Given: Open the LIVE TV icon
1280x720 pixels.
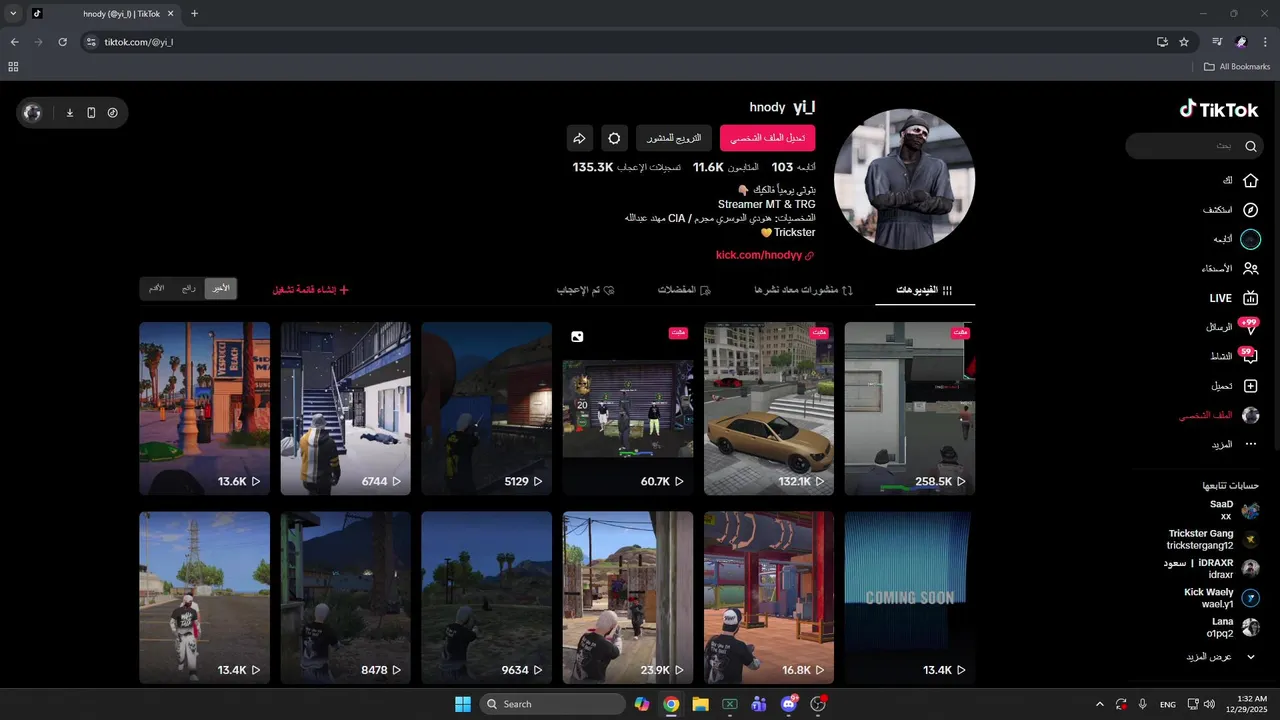Looking at the screenshot, I should click(1250, 298).
